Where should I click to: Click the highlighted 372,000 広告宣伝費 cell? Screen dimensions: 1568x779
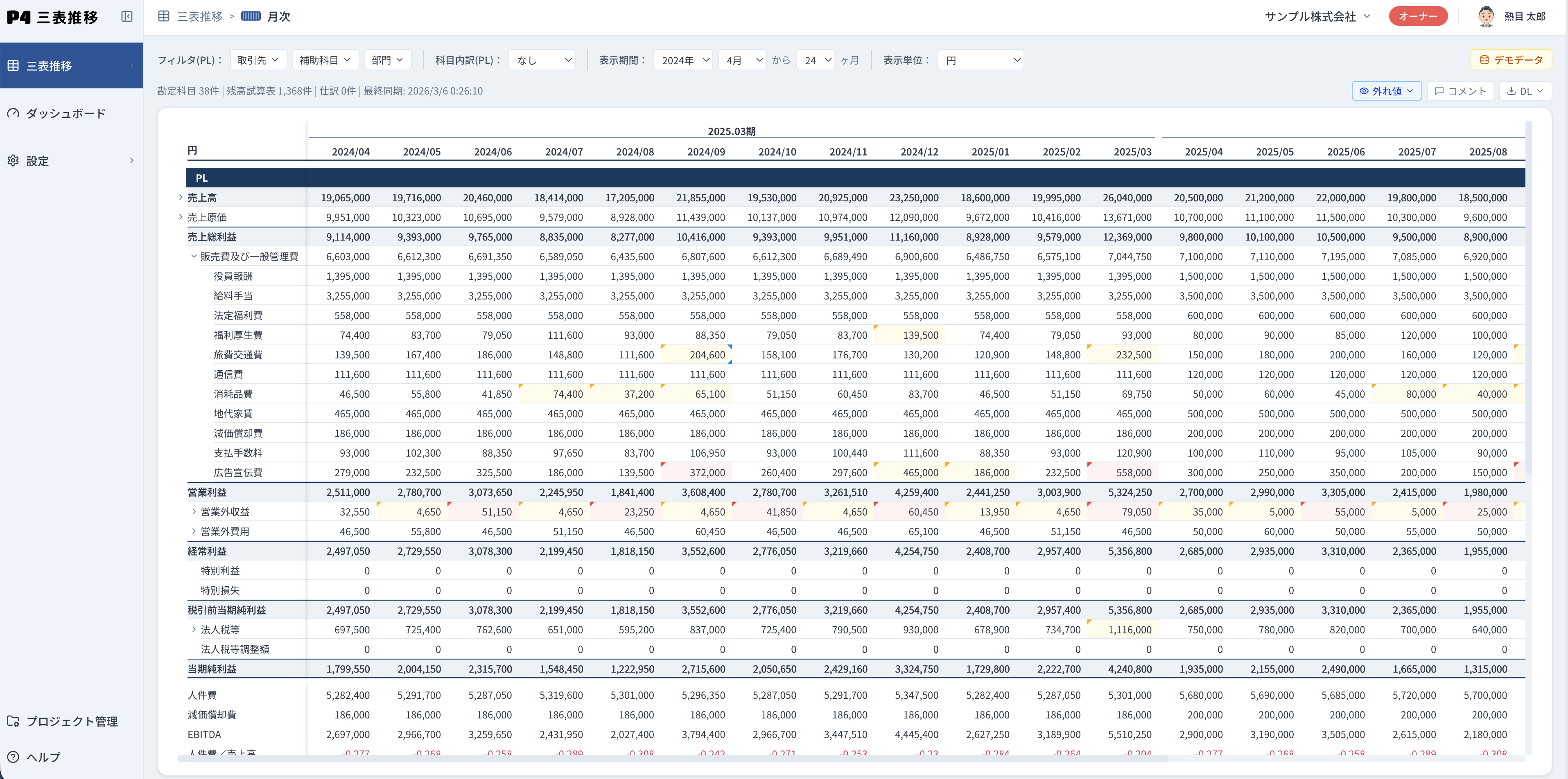706,473
